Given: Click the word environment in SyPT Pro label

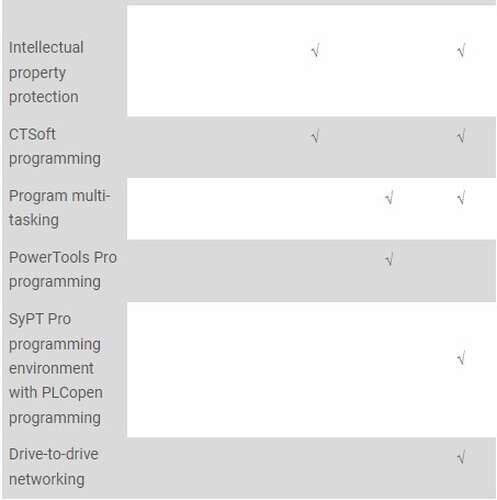Looking at the screenshot, I should (51, 368).
